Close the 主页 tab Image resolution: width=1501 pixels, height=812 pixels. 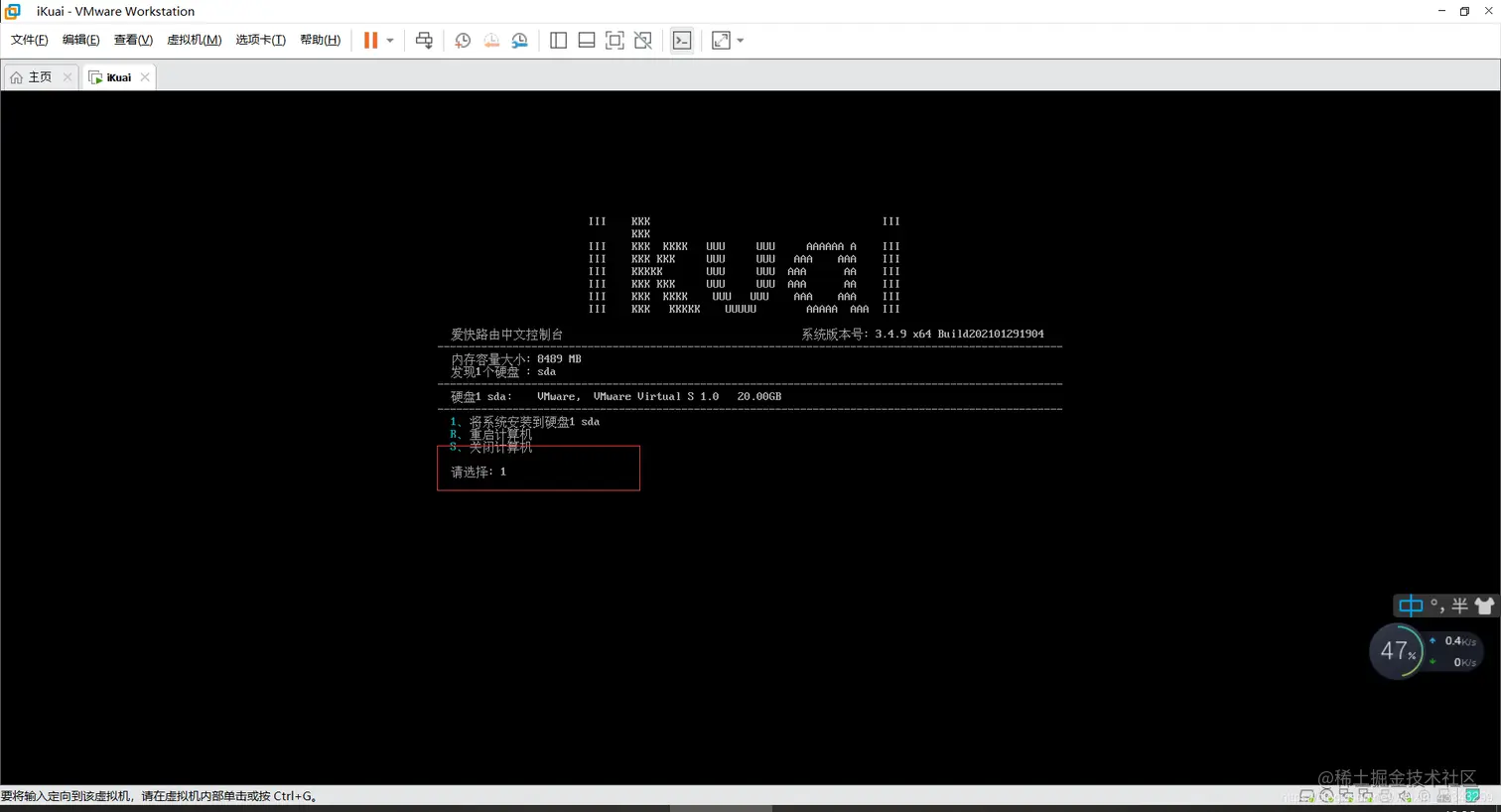point(68,76)
